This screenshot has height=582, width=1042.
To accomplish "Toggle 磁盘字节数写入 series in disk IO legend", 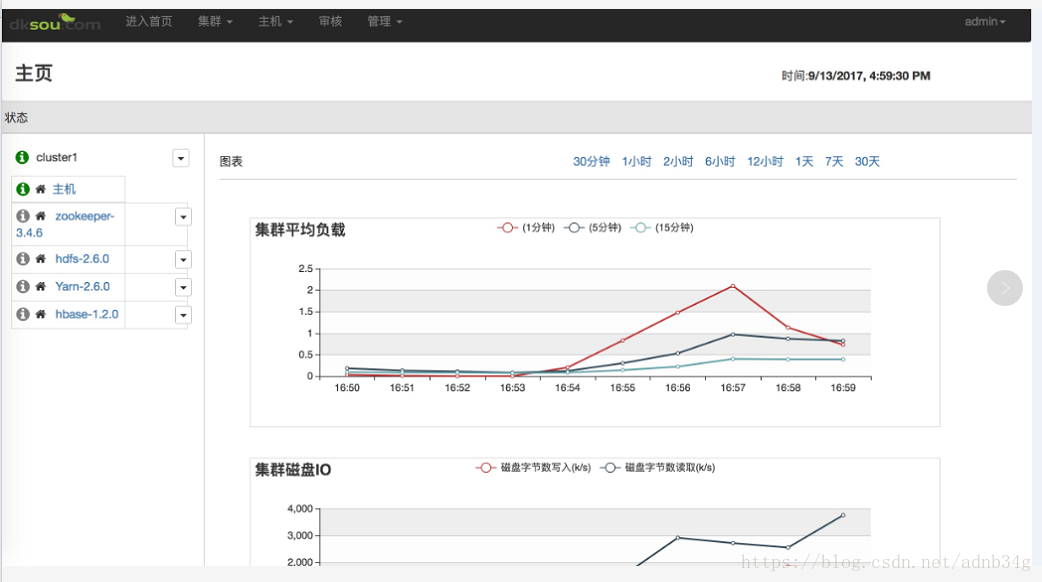I will [x=533, y=468].
